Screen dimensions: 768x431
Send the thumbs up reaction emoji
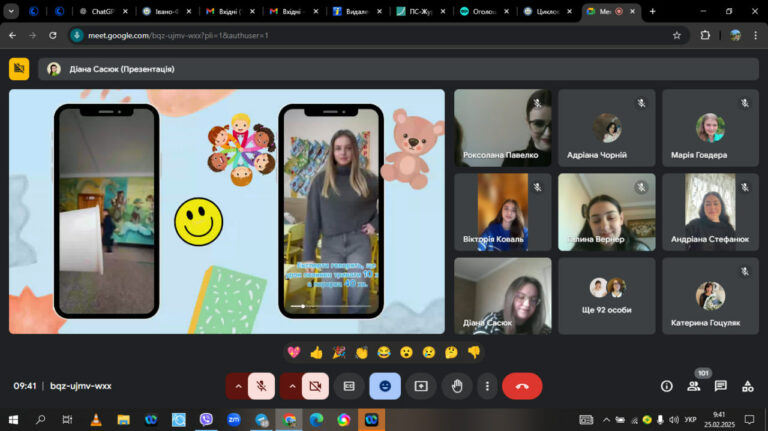point(316,352)
